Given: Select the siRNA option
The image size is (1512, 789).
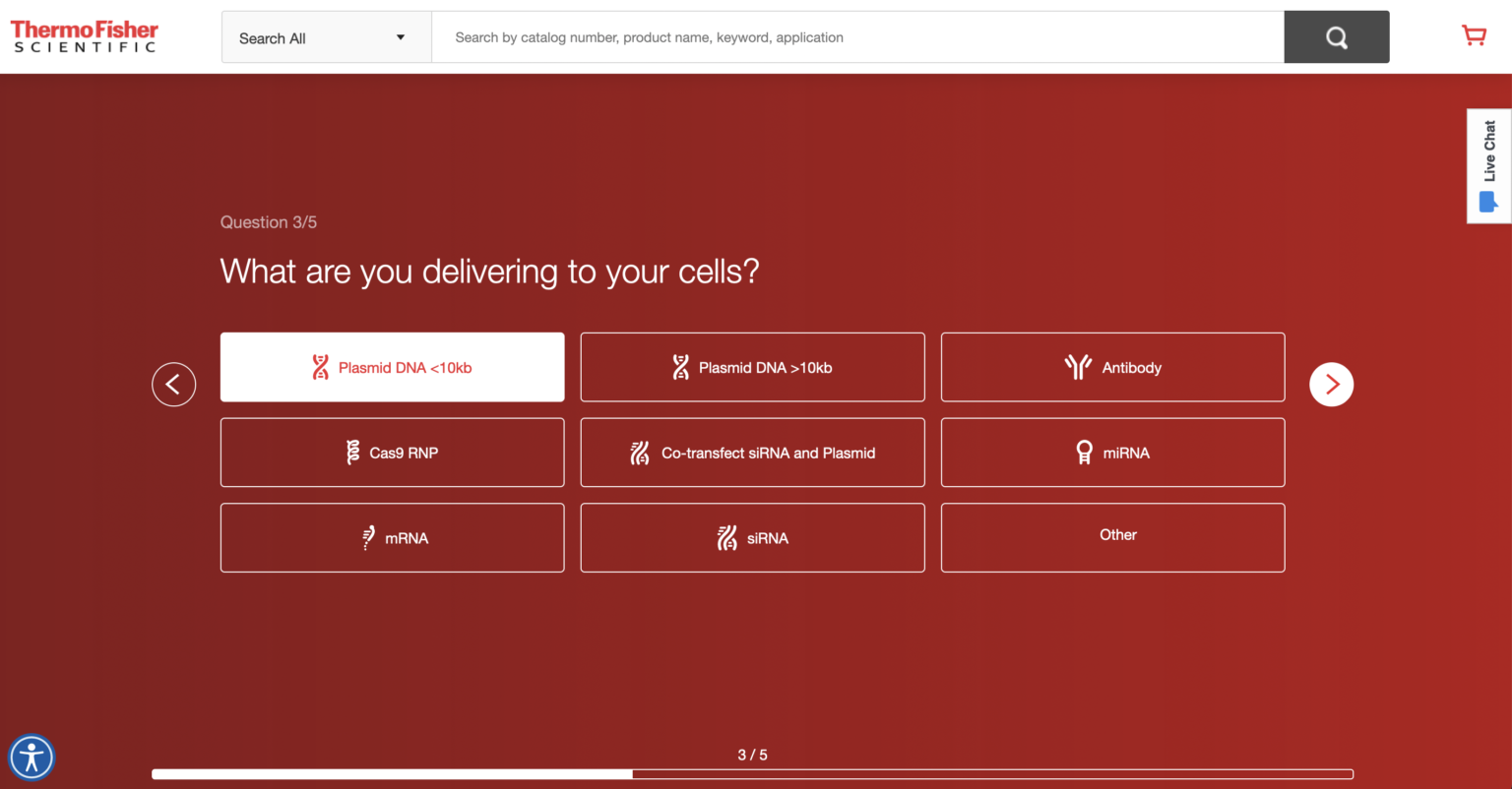Looking at the screenshot, I should (752, 538).
